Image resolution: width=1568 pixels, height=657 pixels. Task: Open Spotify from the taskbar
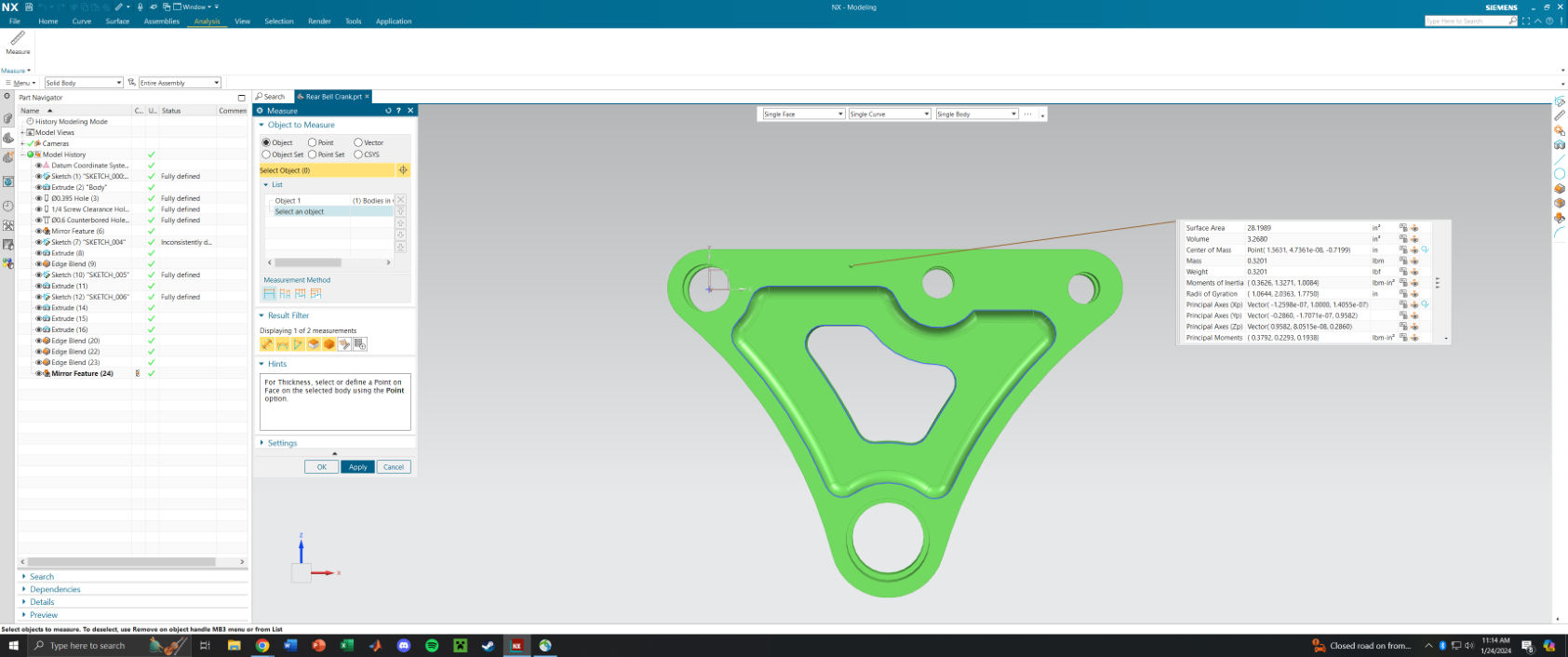pos(432,646)
